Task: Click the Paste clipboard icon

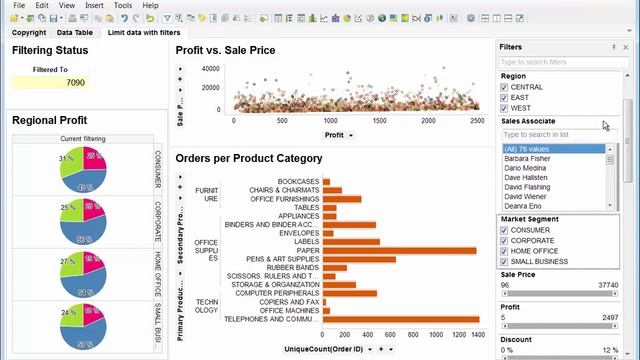Action: (x=109, y=18)
